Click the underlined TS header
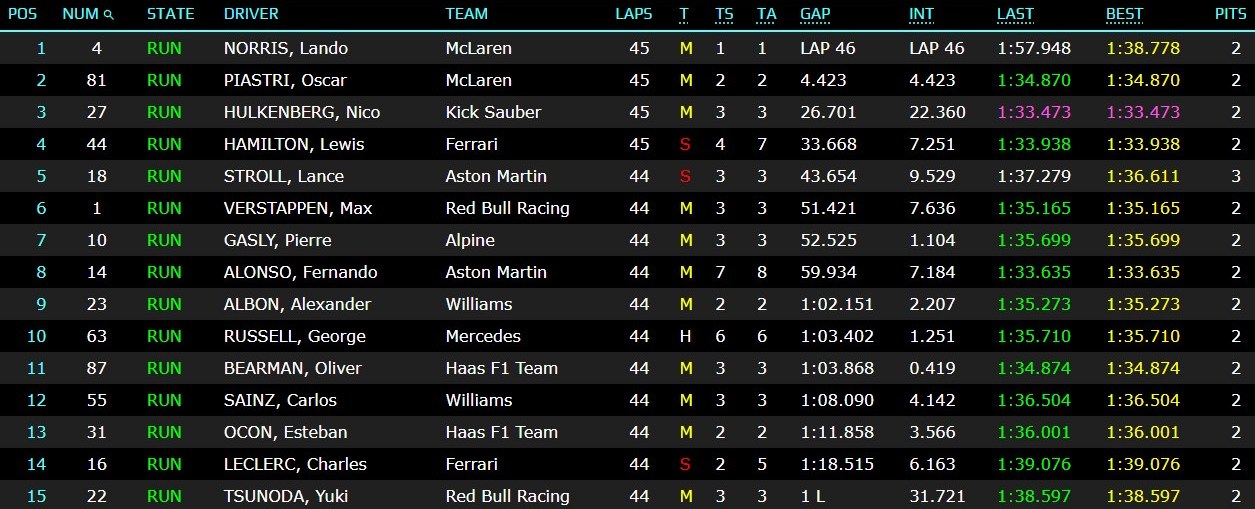The height and width of the screenshot is (509, 1255). pyautogui.click(x=724, y=14)
